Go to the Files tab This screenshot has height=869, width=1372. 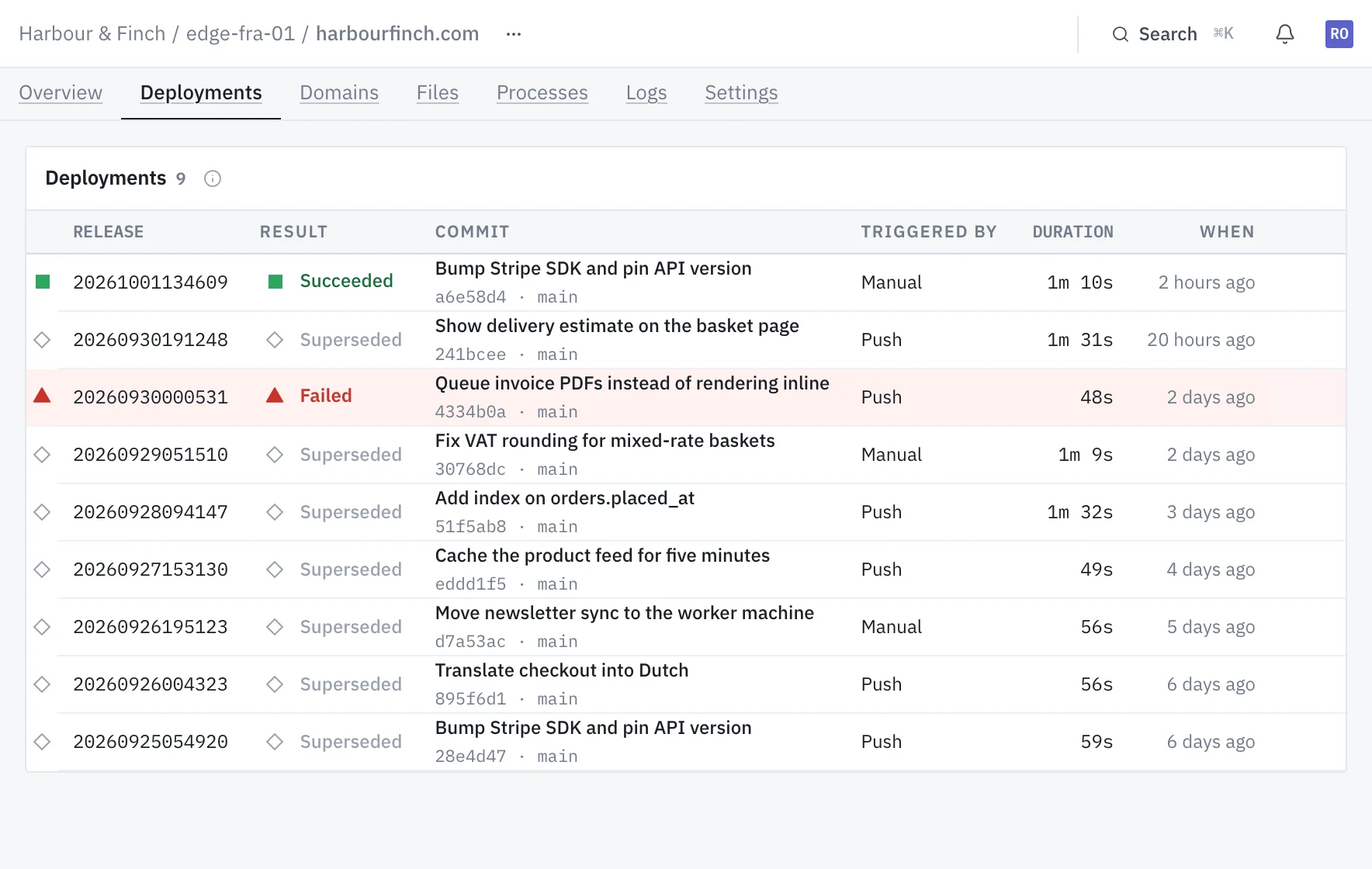pos(438,92)
